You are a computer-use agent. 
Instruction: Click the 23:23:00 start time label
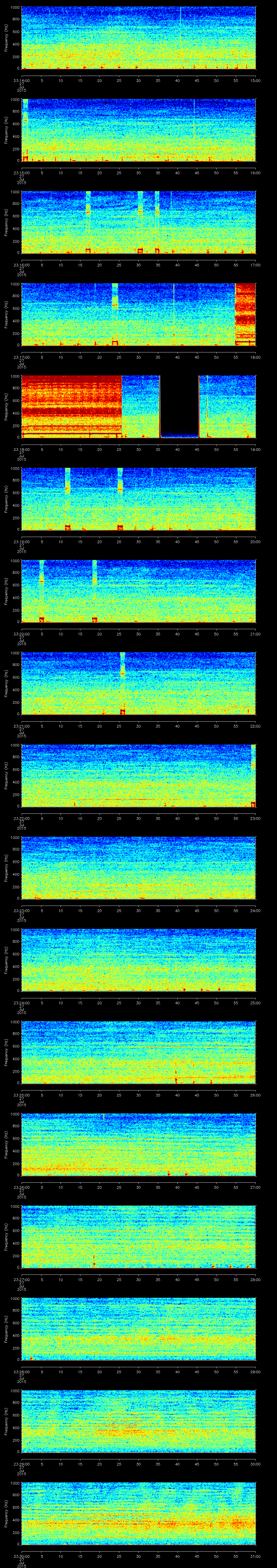21,910
